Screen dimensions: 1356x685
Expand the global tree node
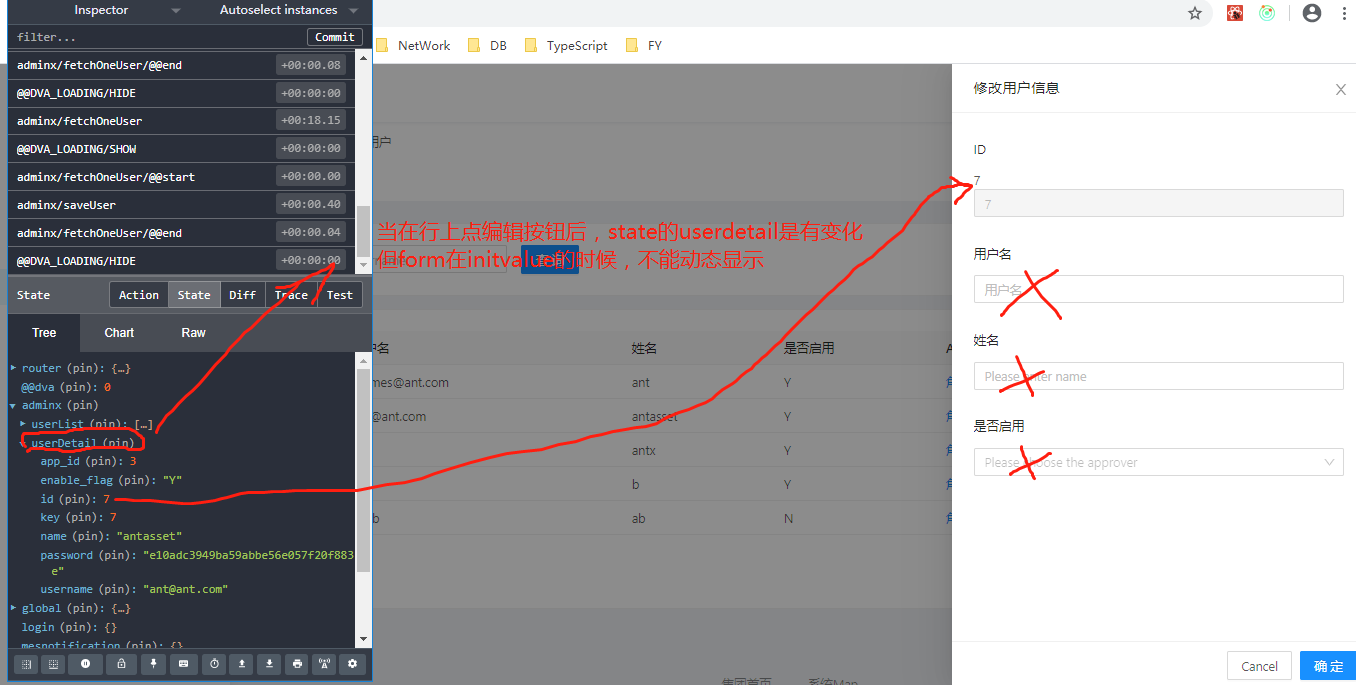coord(14,607)
